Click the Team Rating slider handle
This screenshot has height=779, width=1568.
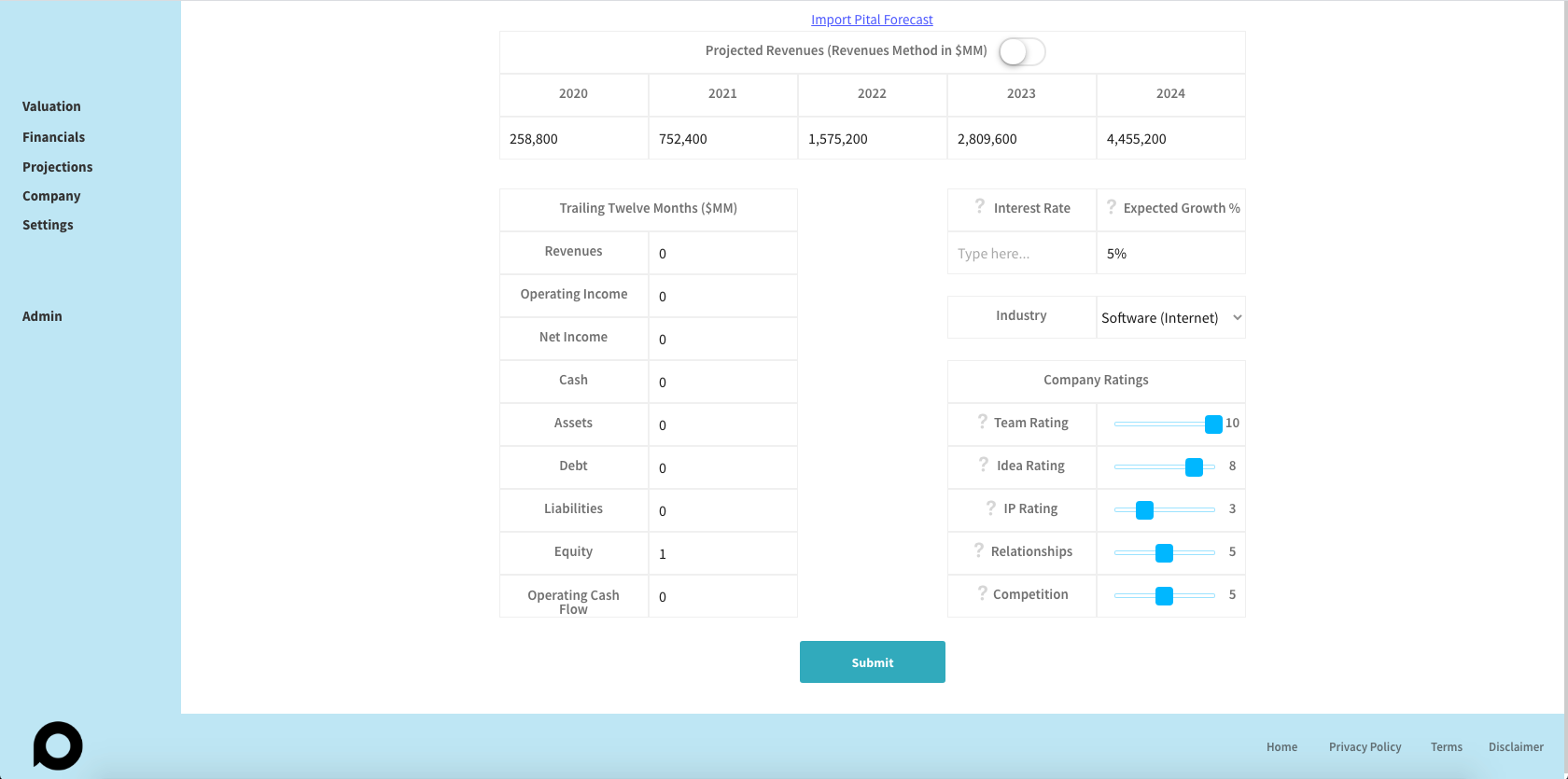(1213, 424)
